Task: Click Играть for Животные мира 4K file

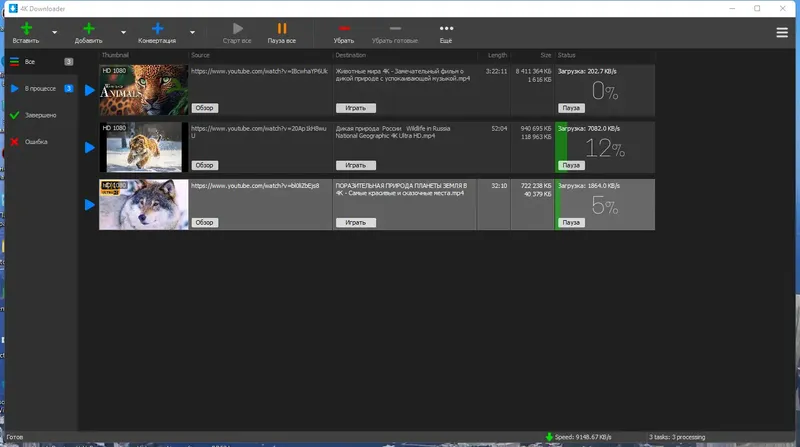Action: click(356, 108)
